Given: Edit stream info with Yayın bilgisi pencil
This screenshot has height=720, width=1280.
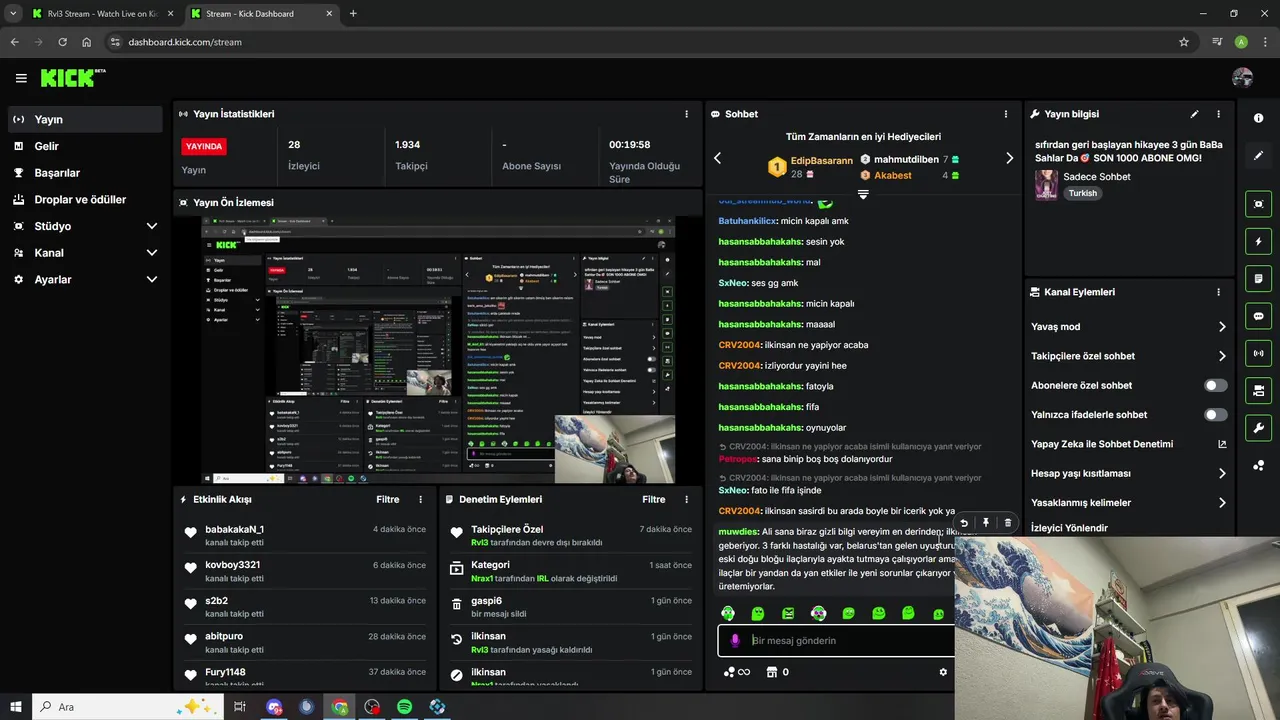Looking at the screenshot, I should [1194, 114].
